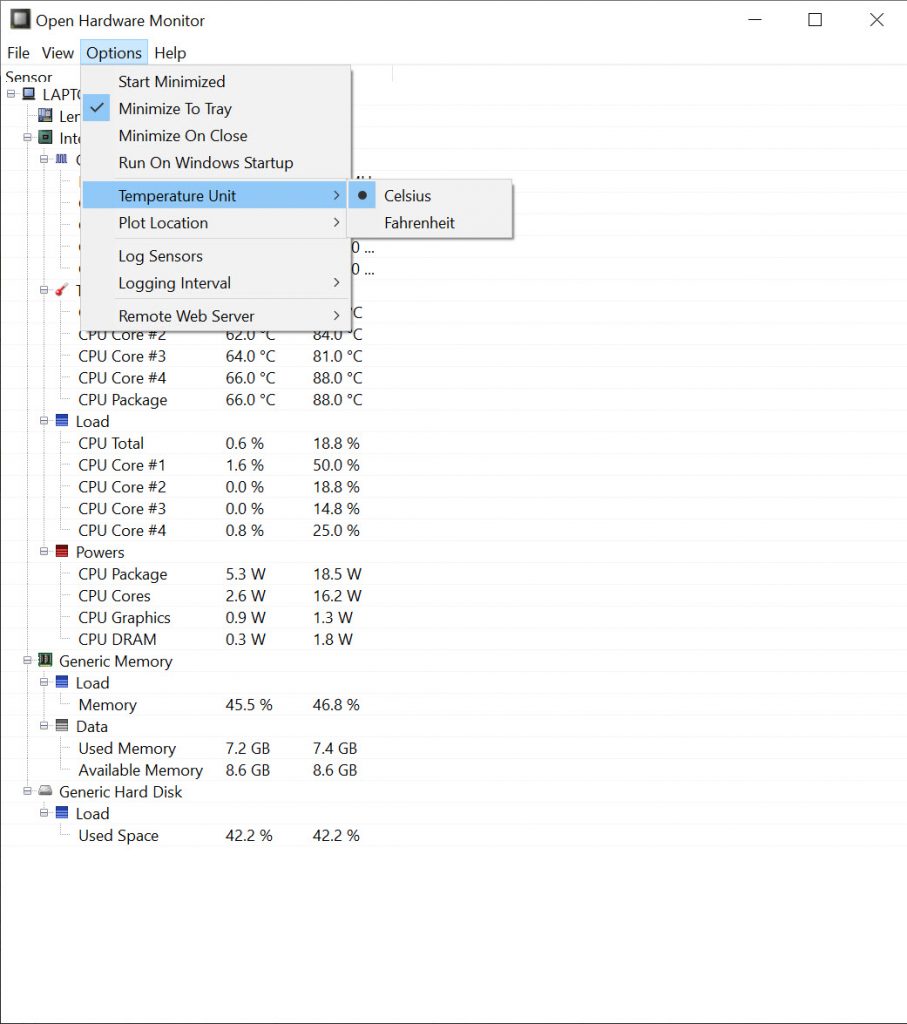Collapse the Data group under Generic Memory

point(44,726)
